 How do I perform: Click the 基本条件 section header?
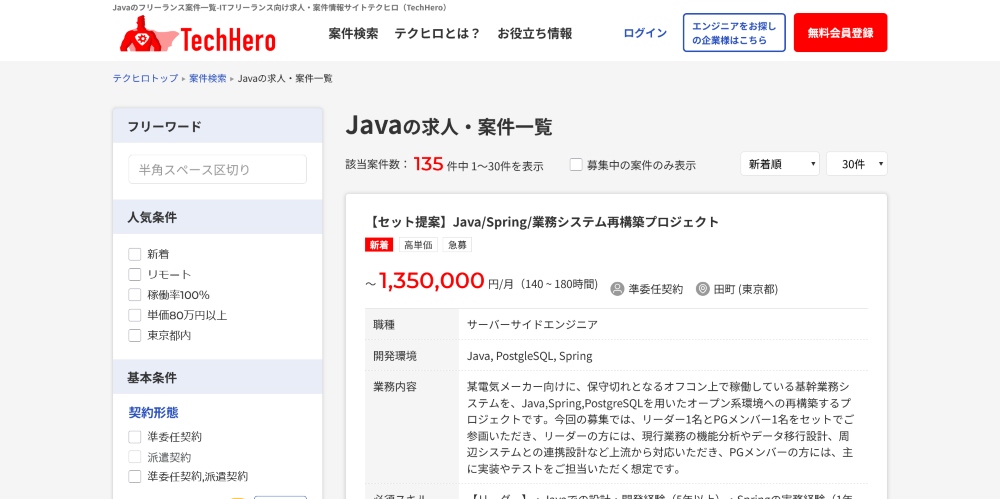[x=217, y=377]
